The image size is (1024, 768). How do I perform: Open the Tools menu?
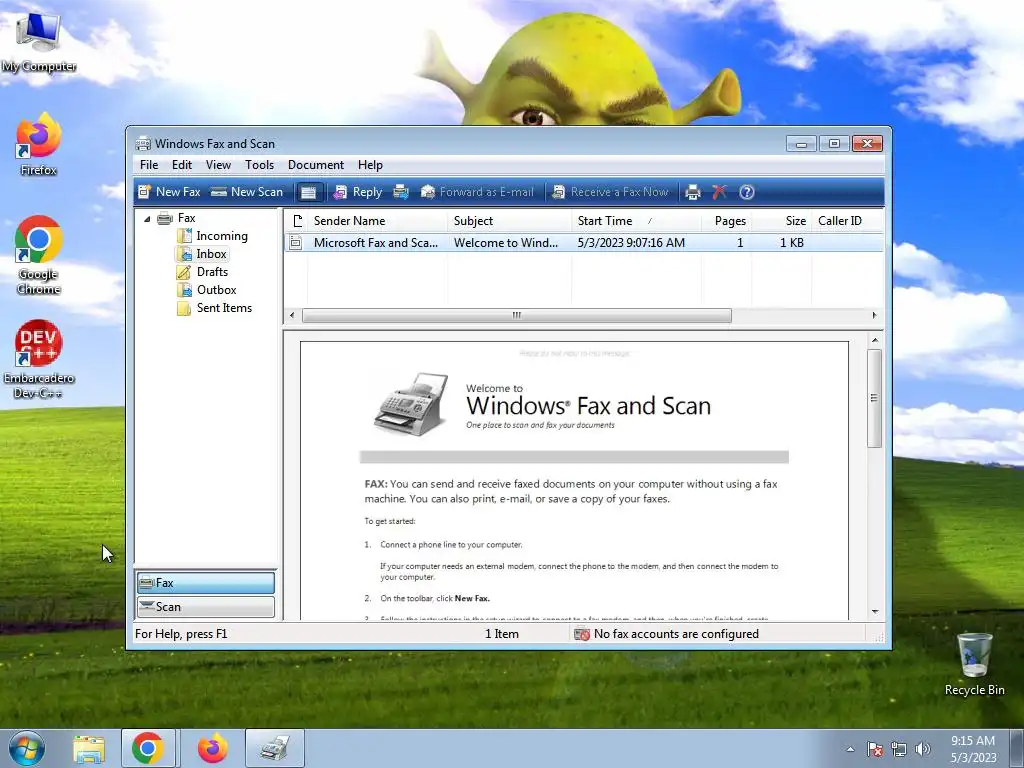[x=259, y=165]
